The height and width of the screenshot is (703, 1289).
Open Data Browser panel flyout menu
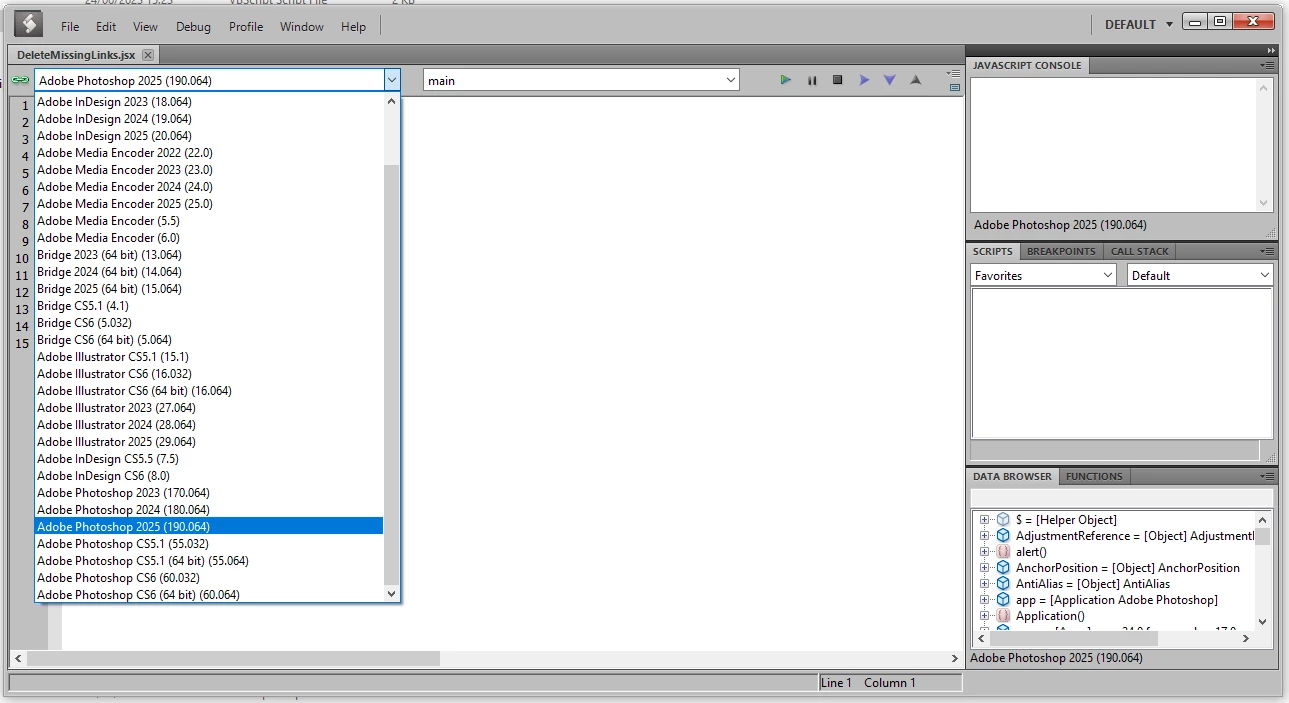[x=1267, y=476]
